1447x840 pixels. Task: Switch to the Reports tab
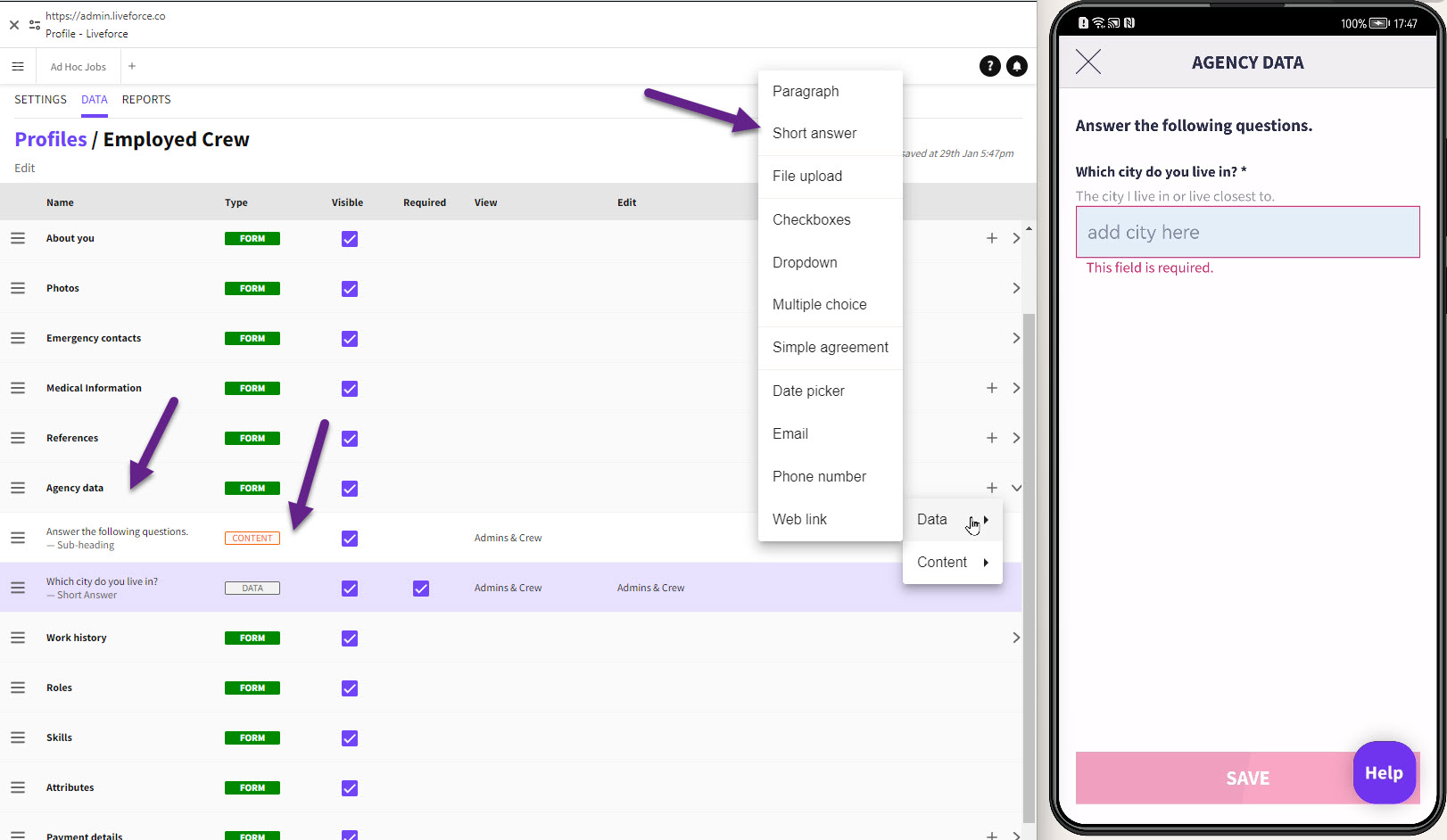(x=146, y=100)
